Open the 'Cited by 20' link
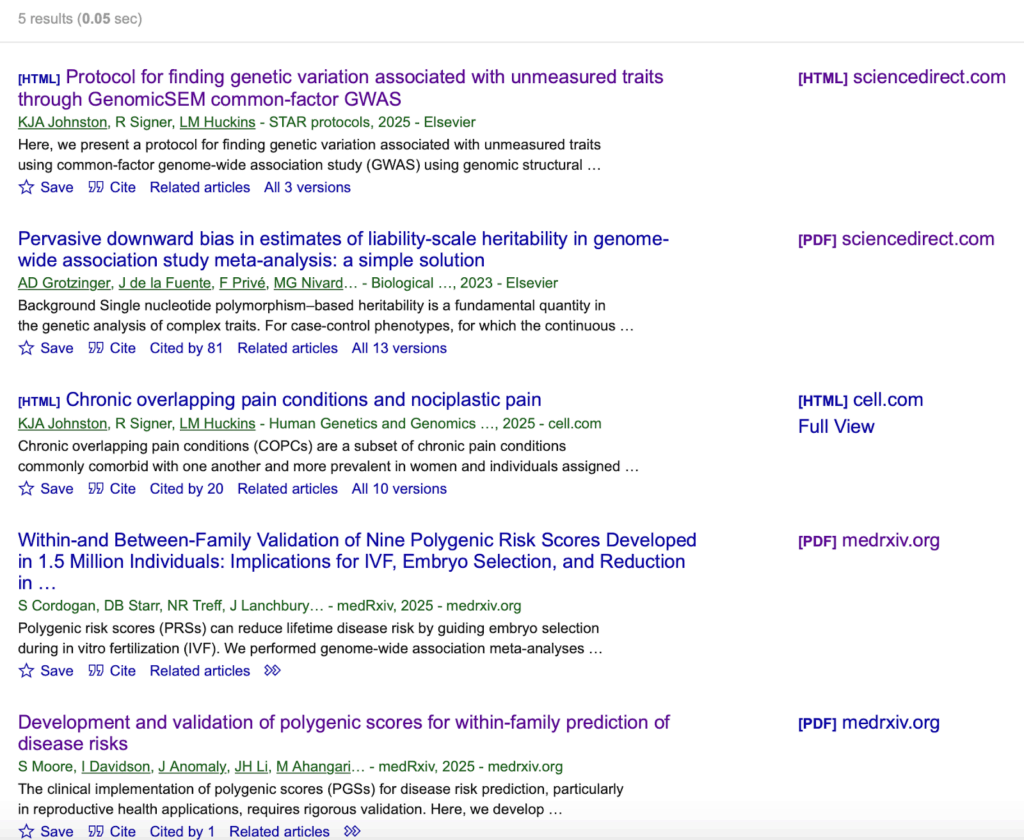 pos(186,489)
